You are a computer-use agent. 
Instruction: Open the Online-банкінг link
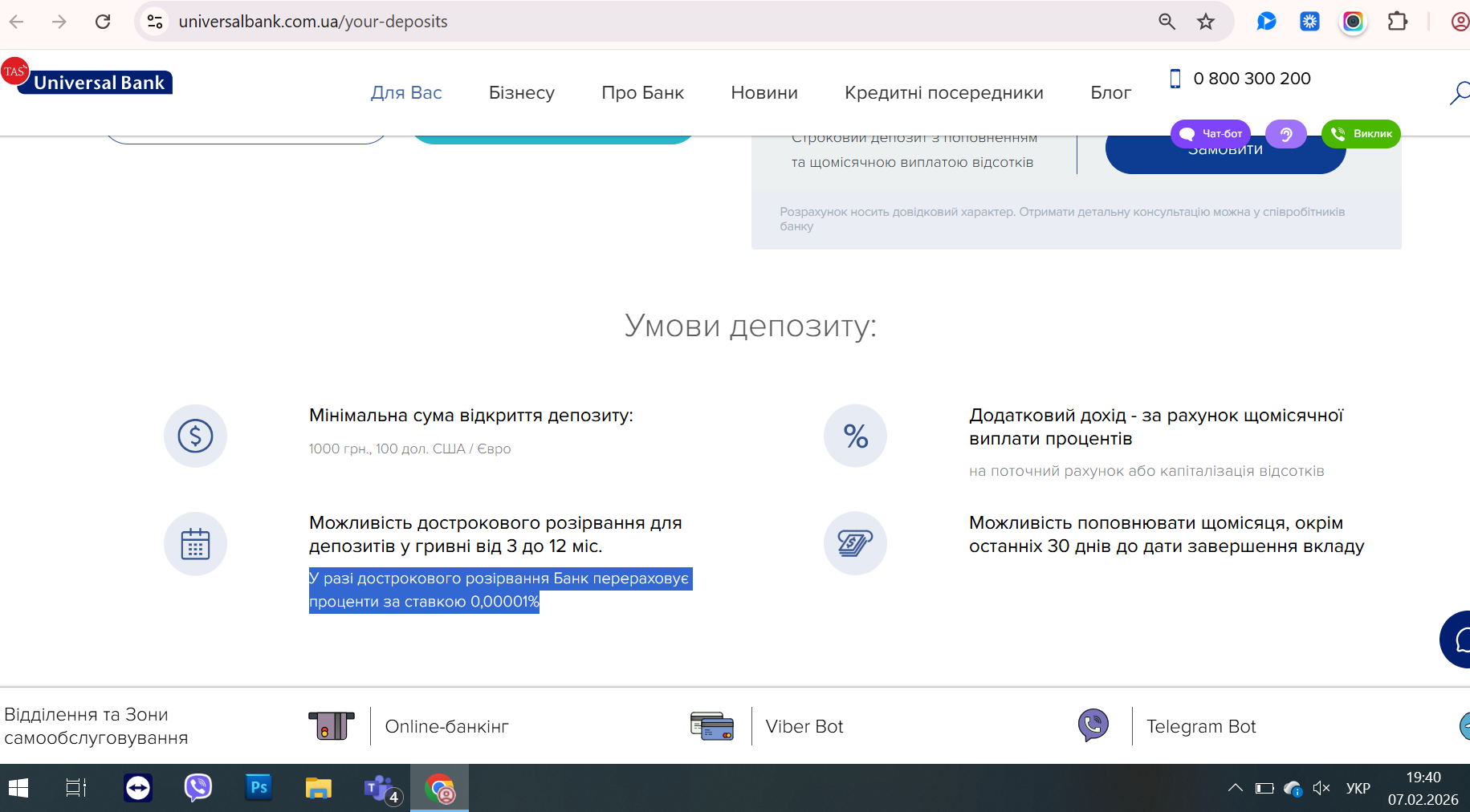pos(447,726)
